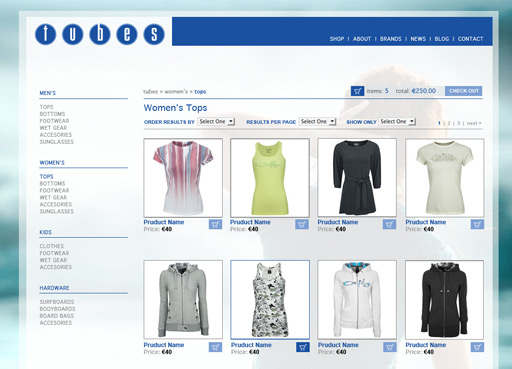Viewport: 512px width, 369px height.
Task: Open Women's Wet Gear category
Action: [53, 198]
